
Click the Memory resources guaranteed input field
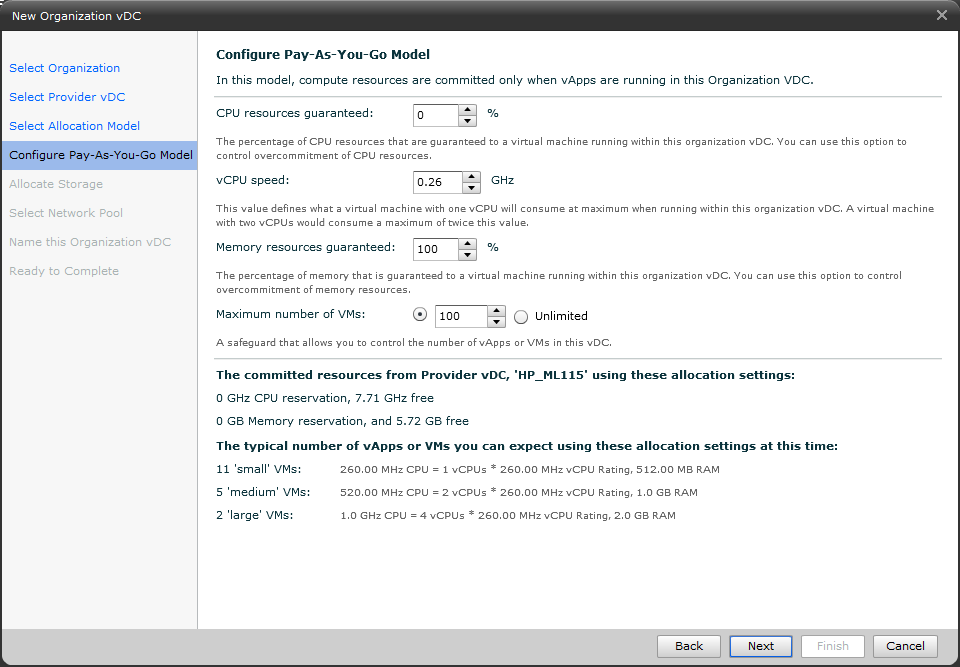click(x=436, y=249)
